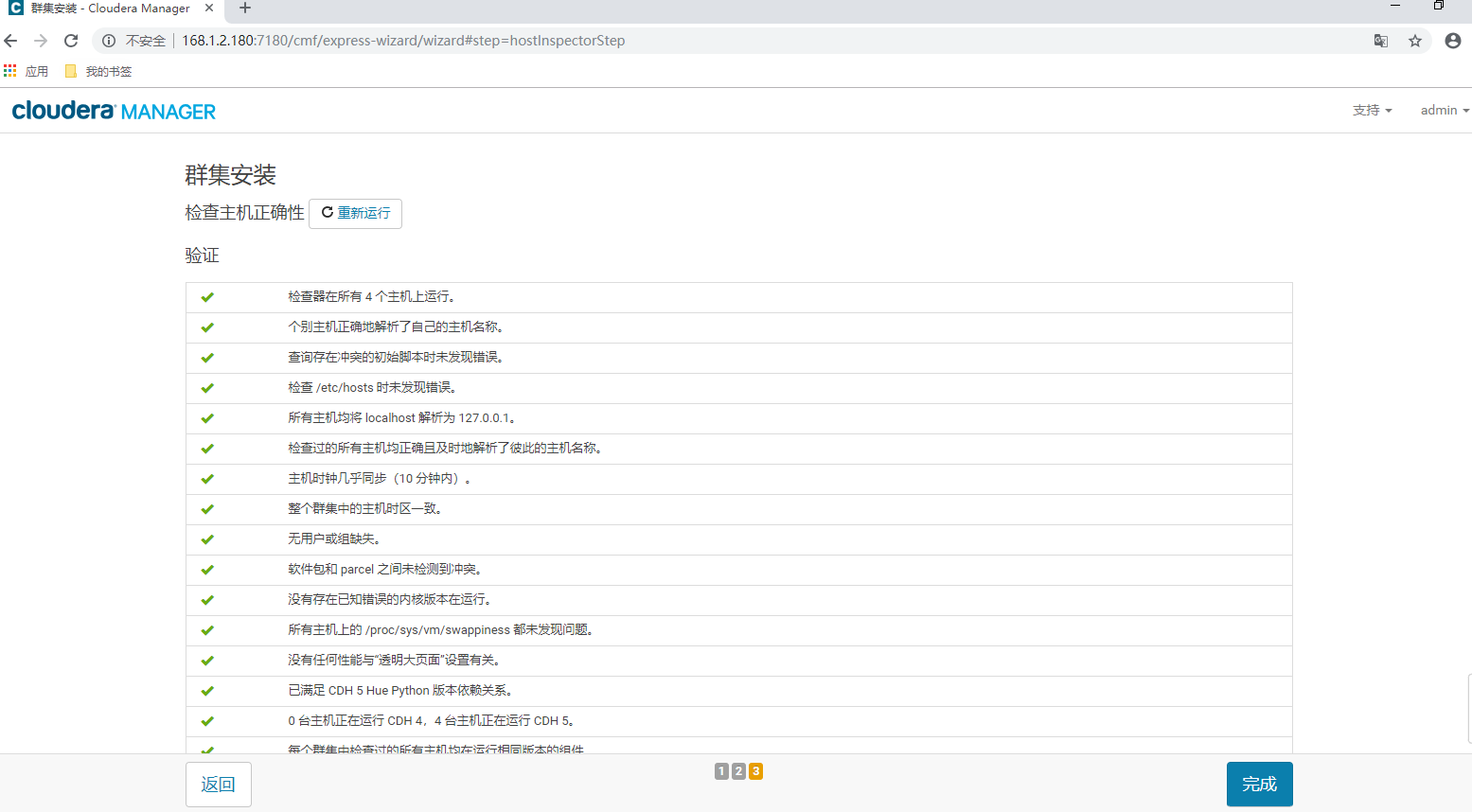Select text 已满足 CDH 5 Hue Python 版本依赖关系
Viewport: 1472px width, 812px height.
point(401,691)
